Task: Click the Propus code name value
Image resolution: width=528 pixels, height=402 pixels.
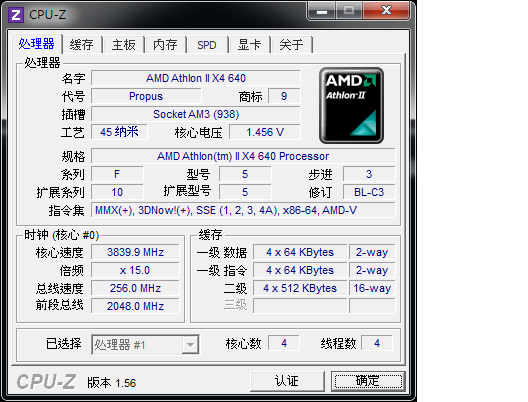Action: [x=146, y=96]
